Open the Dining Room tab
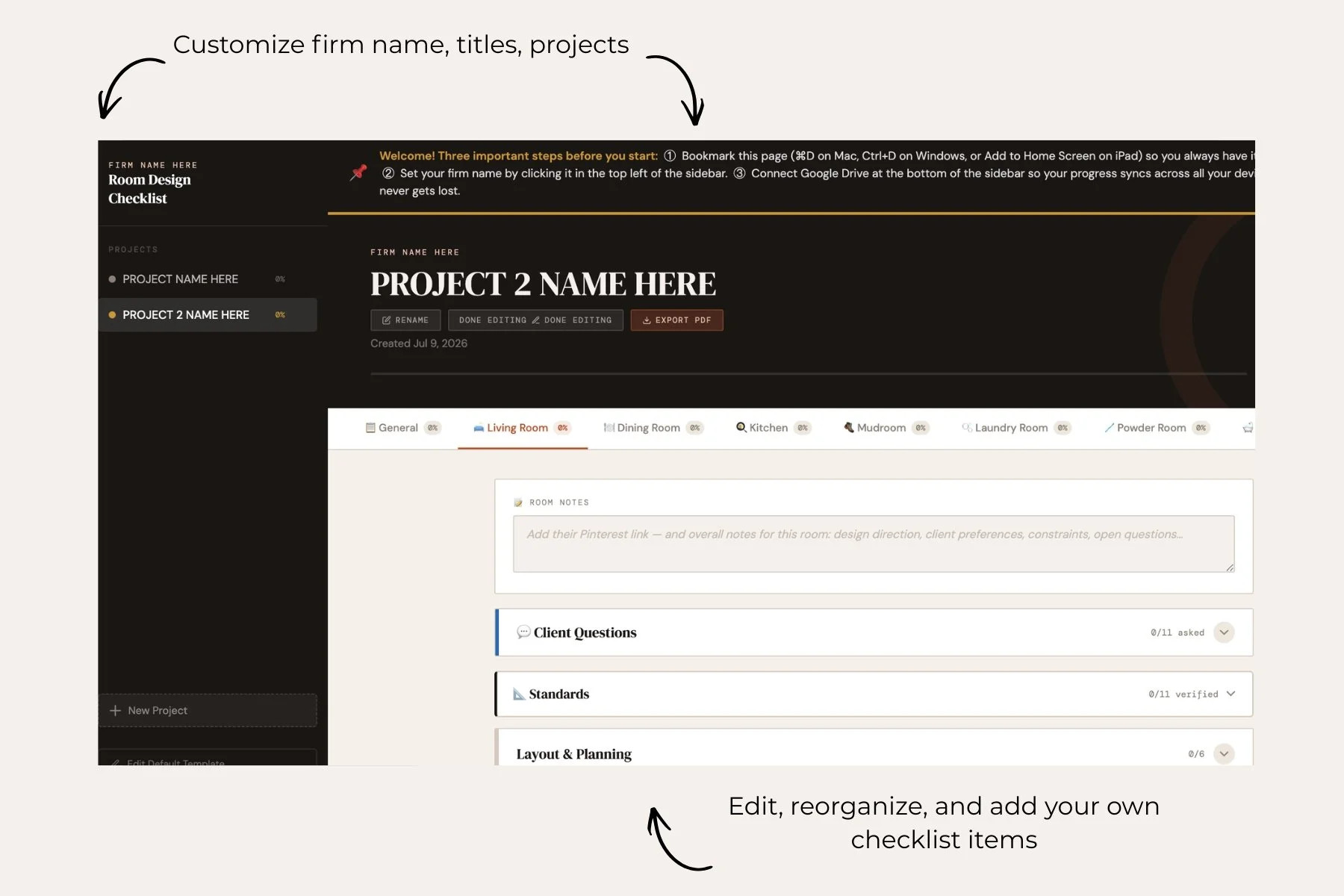1344x896 pixels. 653,428
